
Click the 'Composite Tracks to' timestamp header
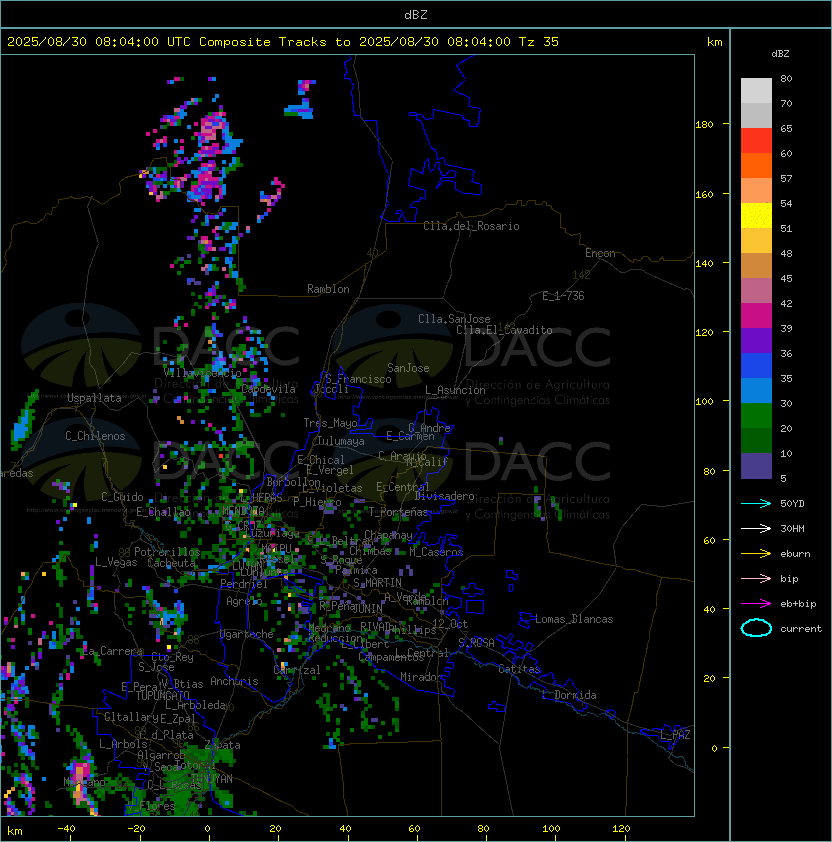[283, 42]
